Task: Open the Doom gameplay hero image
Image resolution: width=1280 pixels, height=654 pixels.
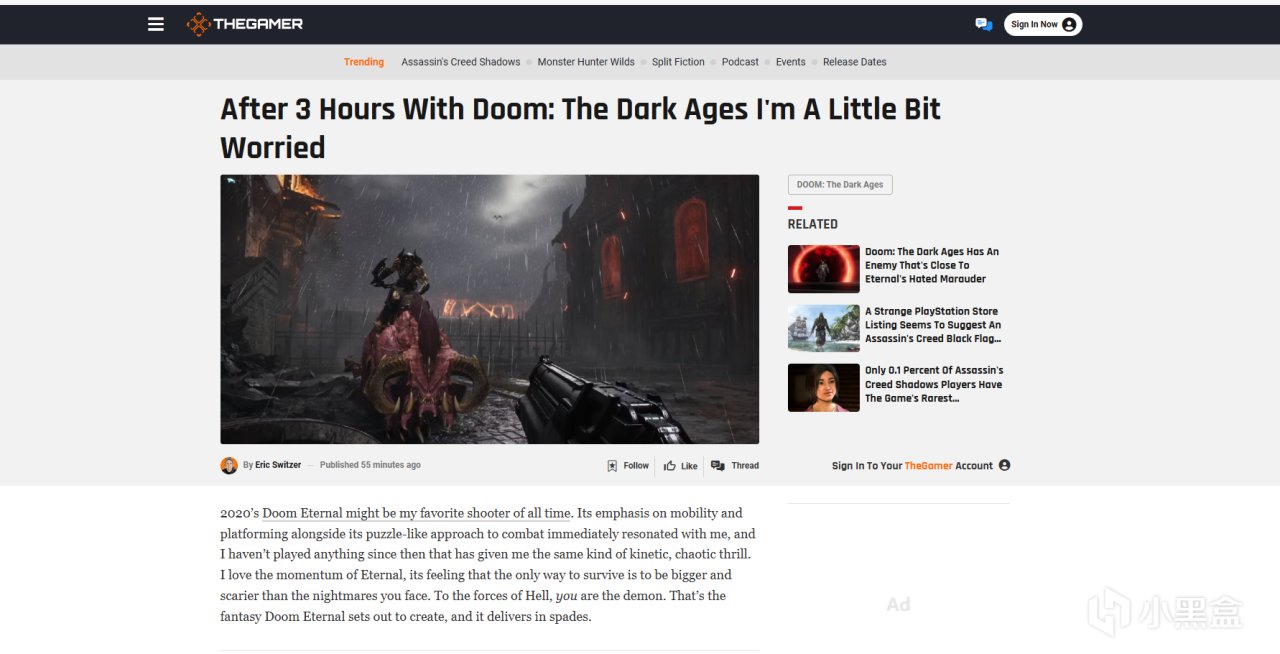Action: click(490, 309)
